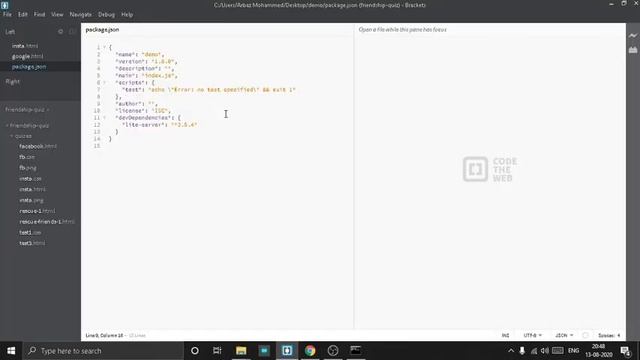Launch File Explorer from the taskbar
640x360 pixels.
tap(241, 351)
